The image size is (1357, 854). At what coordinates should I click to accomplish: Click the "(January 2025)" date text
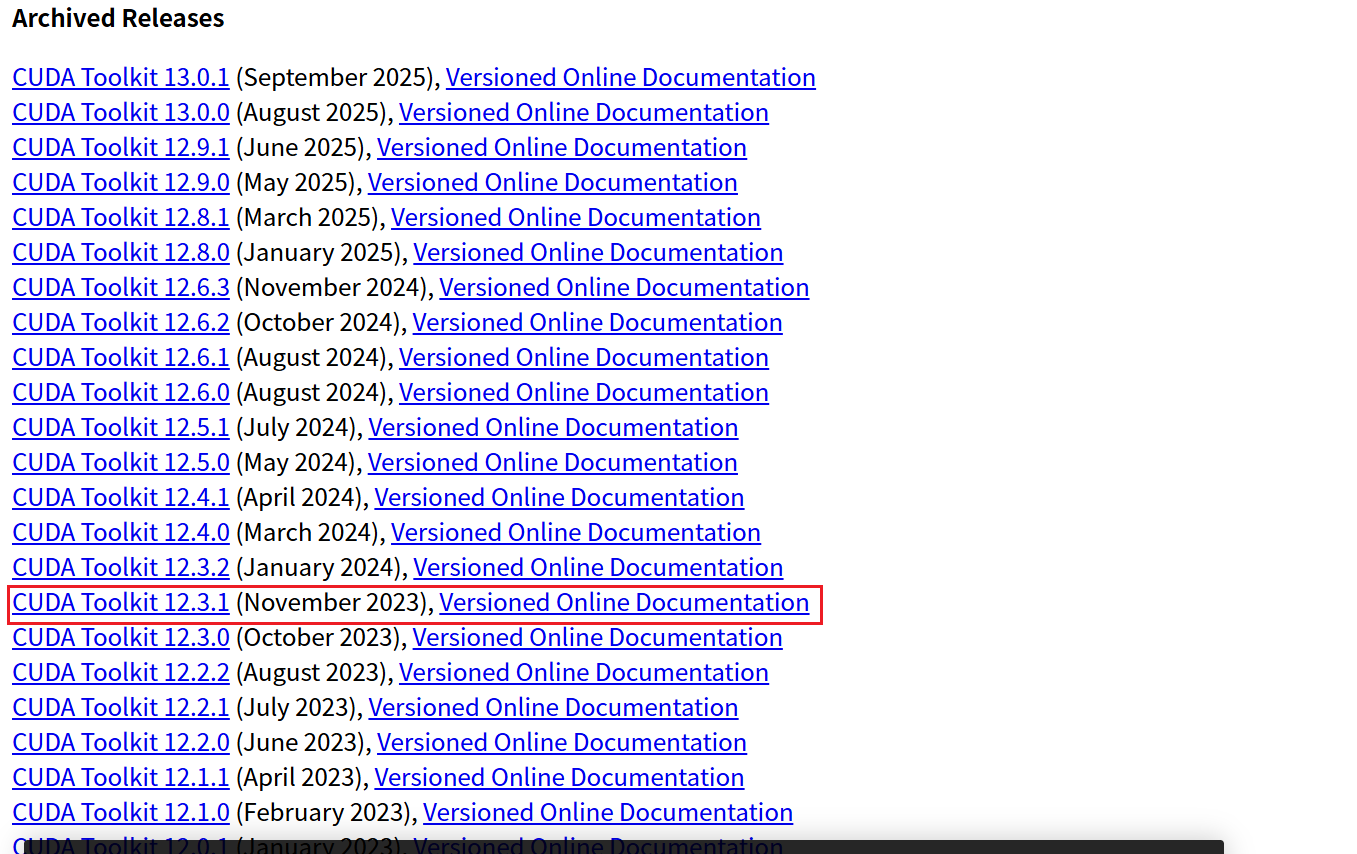(318, 252)
